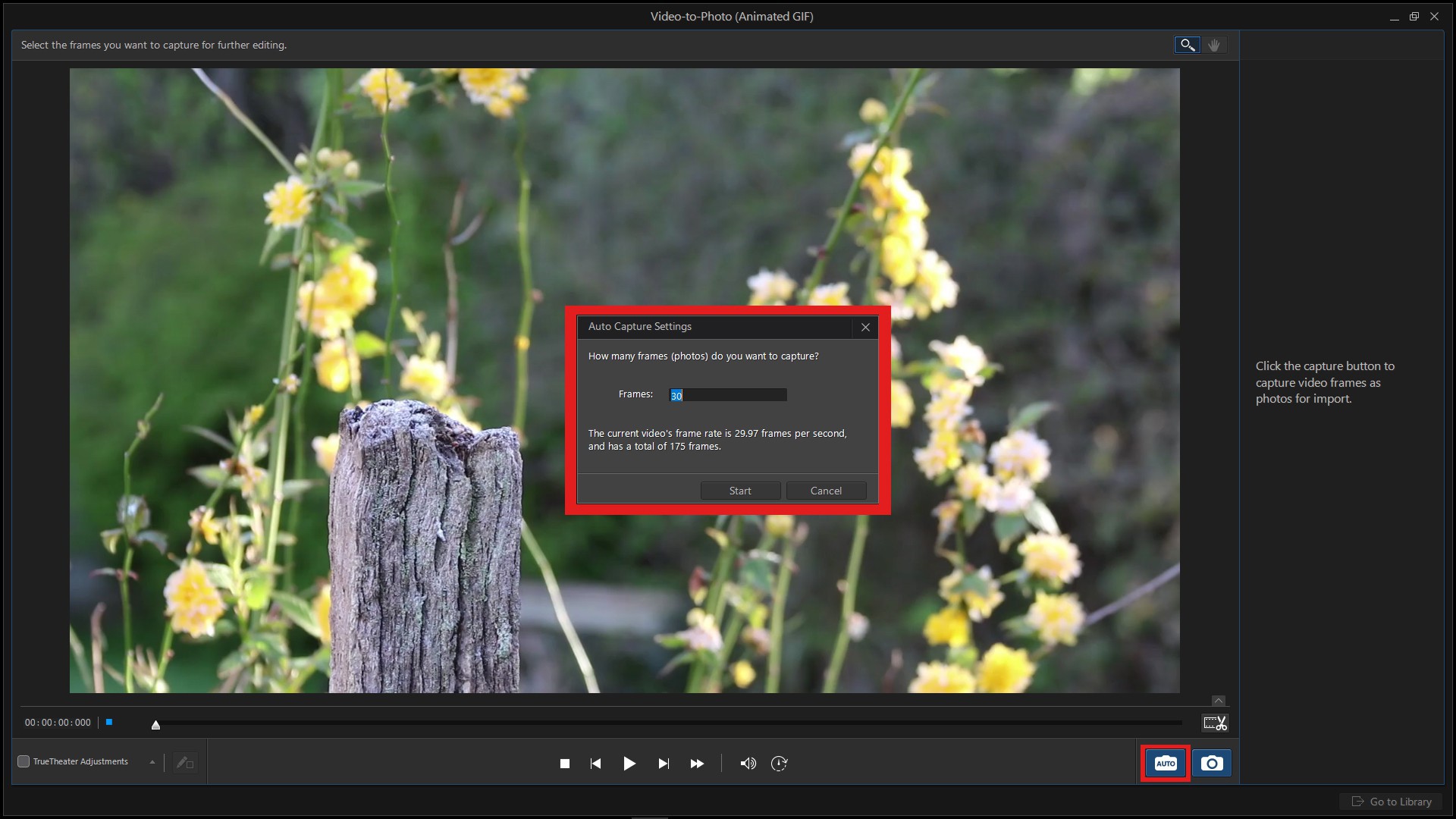Adjust the volume speaker icon
This screenshot has width=1456, height=819.
point(748,764)
